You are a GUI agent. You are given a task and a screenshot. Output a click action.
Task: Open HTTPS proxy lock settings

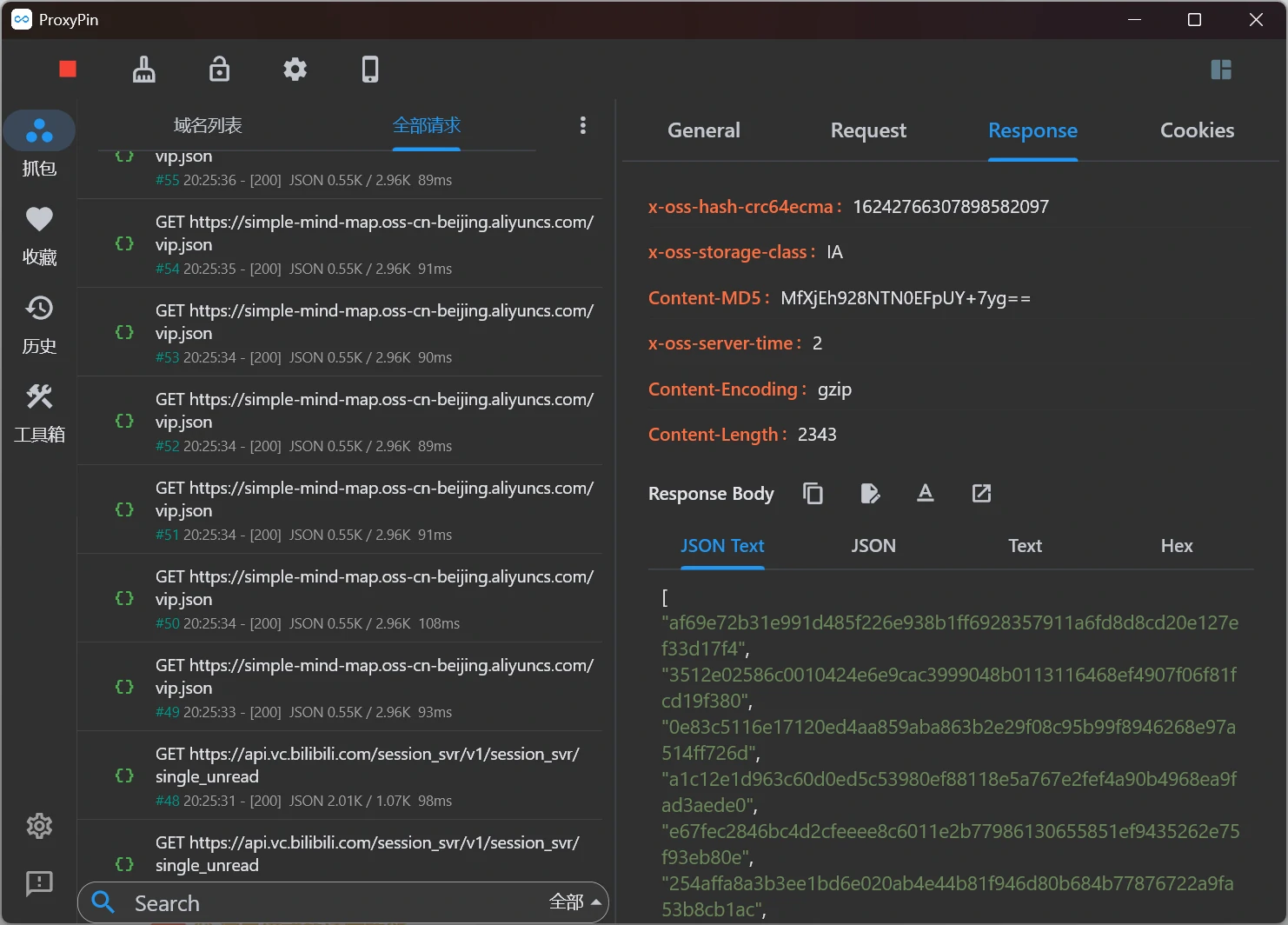pyautogui.click(x=220, y=70)
